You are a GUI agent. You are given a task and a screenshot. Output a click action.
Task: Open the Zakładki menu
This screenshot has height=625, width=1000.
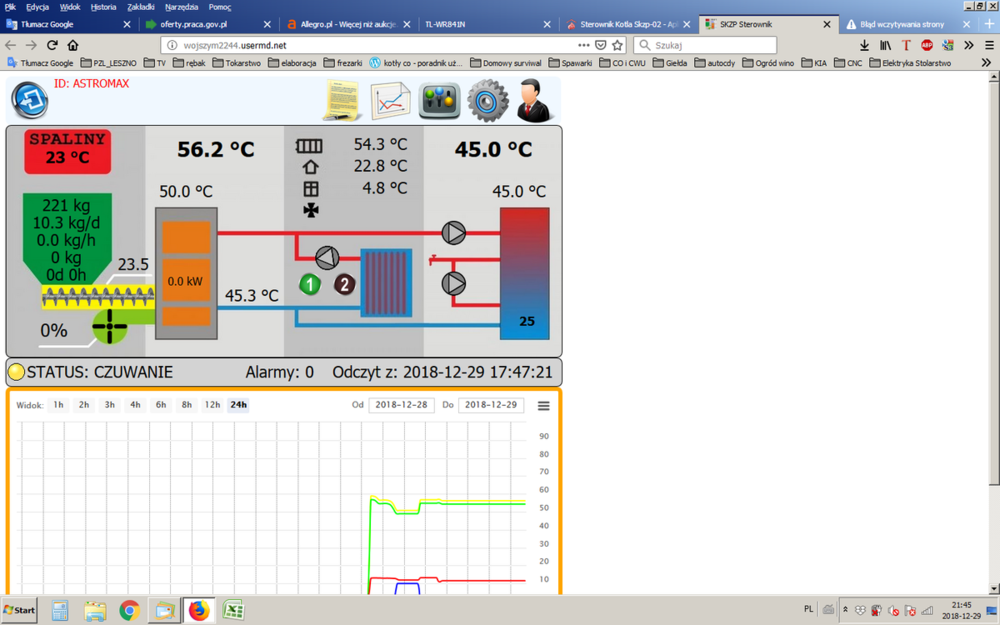[141, 7]
